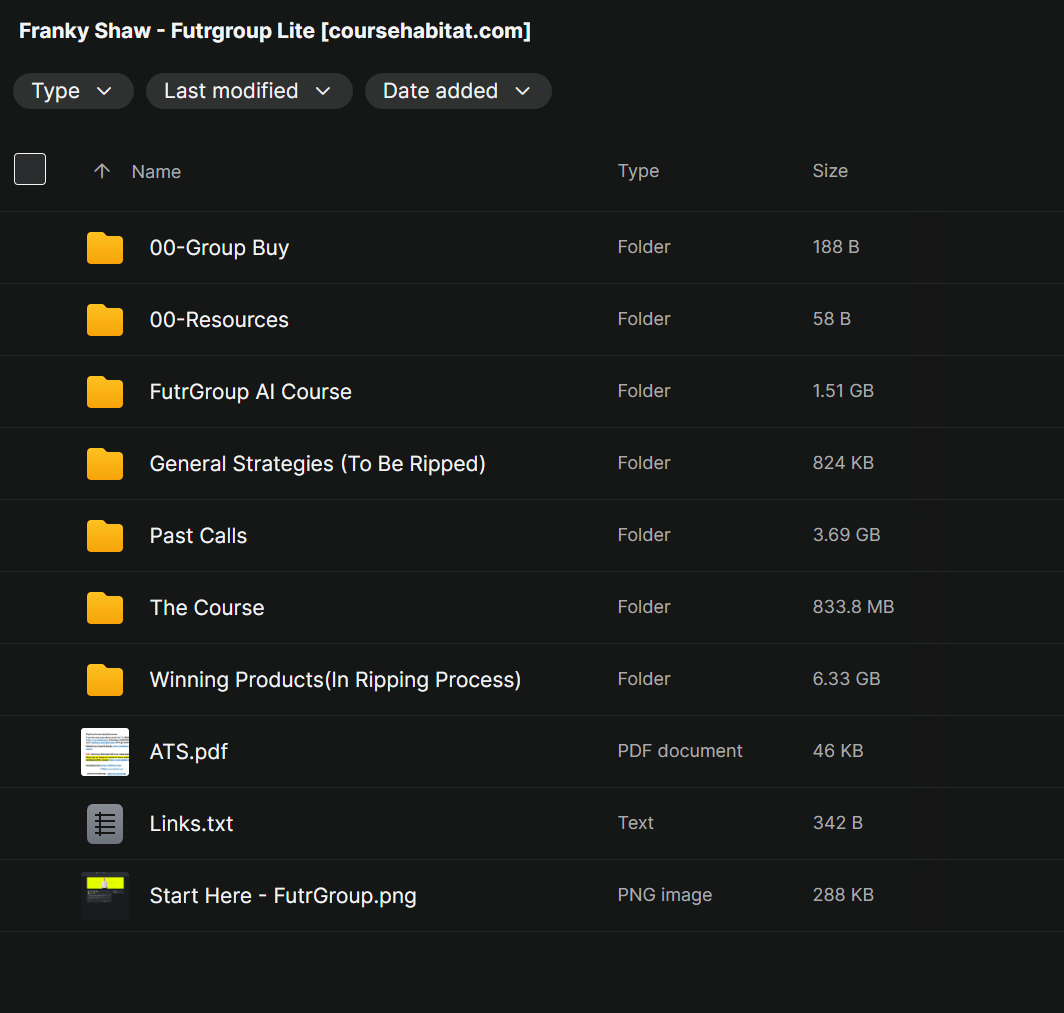Click the ATS.pdf preview thumbnail
The width and height of the screenshot is (1064, 1013).
(x=105, y=752)
